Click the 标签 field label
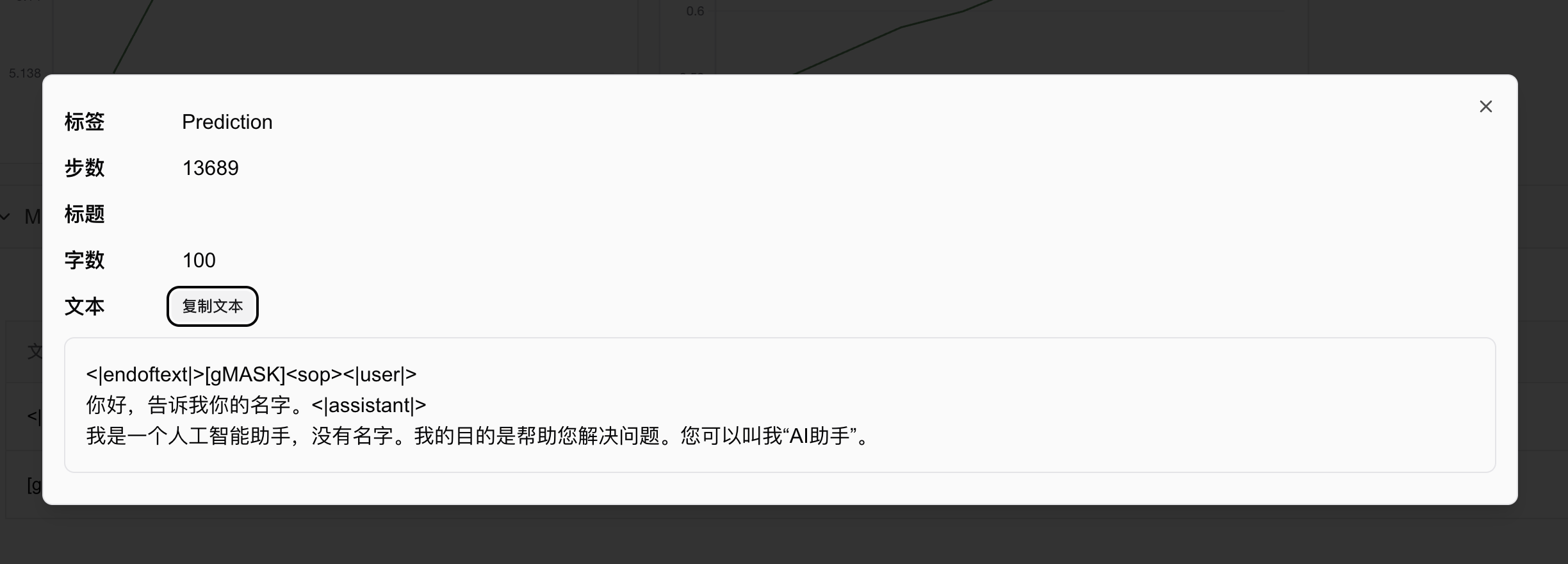Image resolution: width=1568 pixels, height=564 pixels. 85,122
